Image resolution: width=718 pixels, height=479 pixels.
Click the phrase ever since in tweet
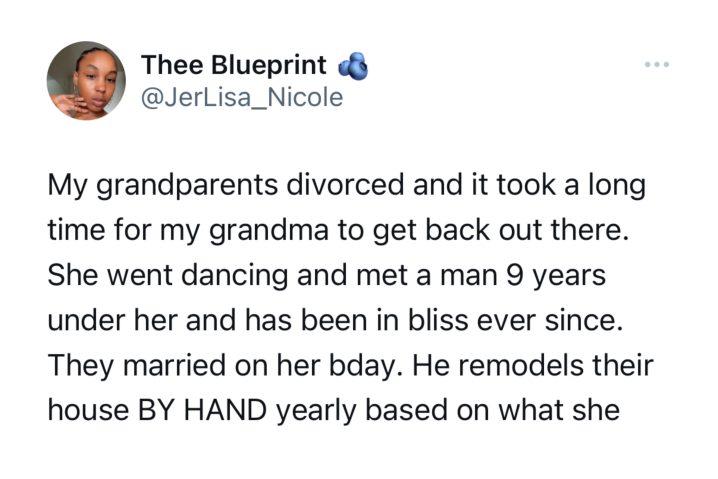pos(550,320)
